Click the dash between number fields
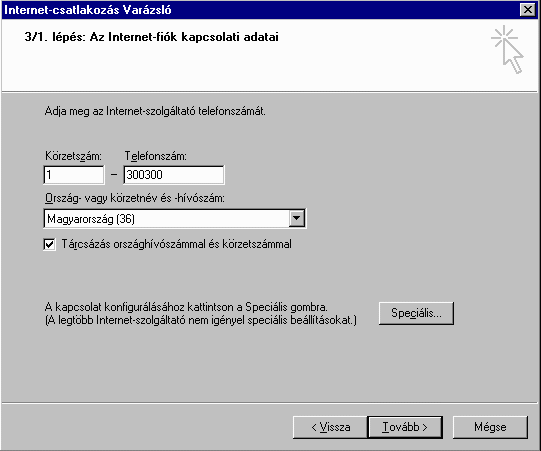 (x=114, y=175)
